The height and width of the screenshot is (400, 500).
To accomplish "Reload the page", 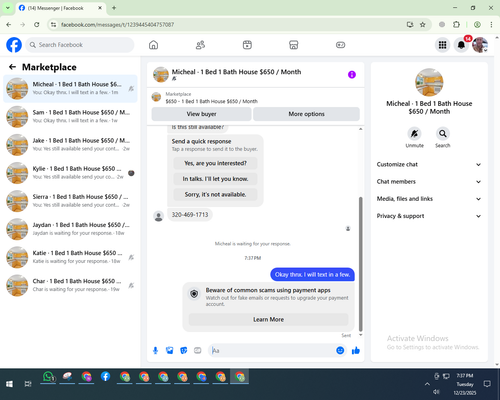I will pos(37,24).
